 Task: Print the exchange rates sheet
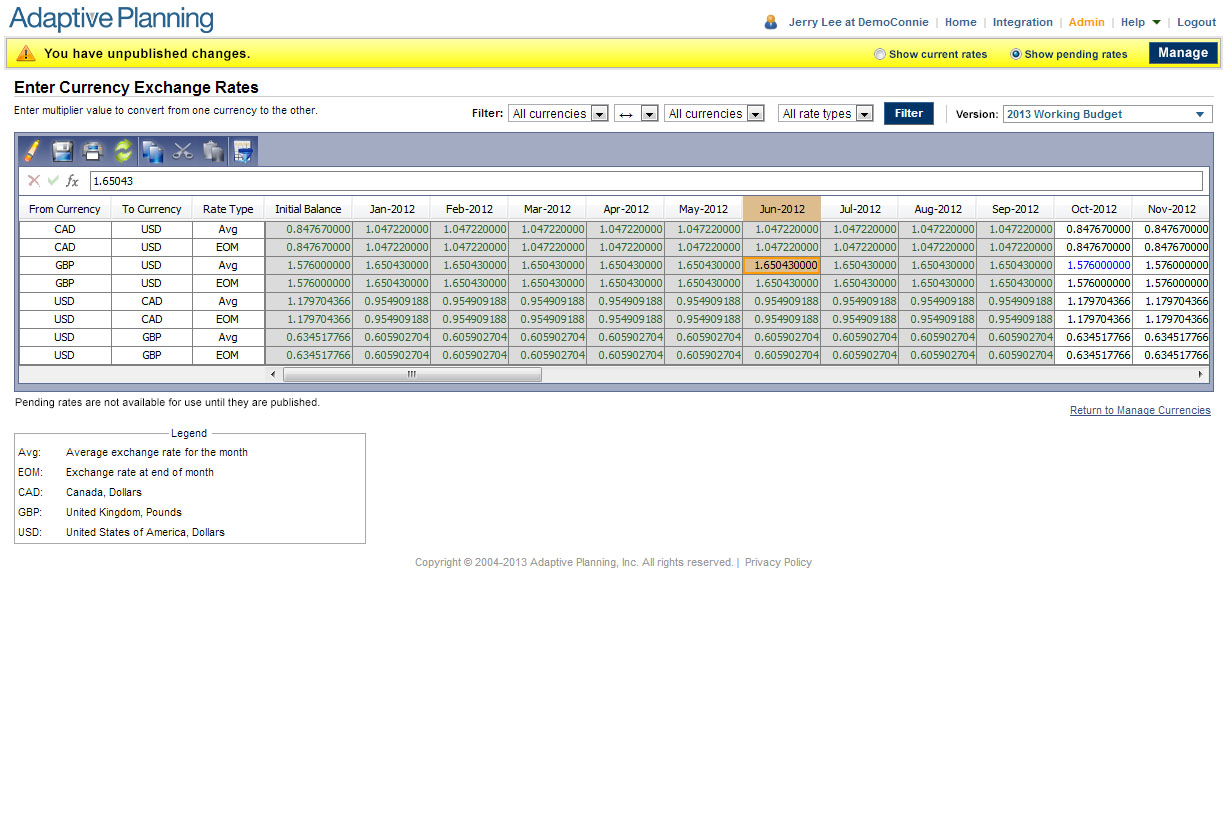(92, 152)
